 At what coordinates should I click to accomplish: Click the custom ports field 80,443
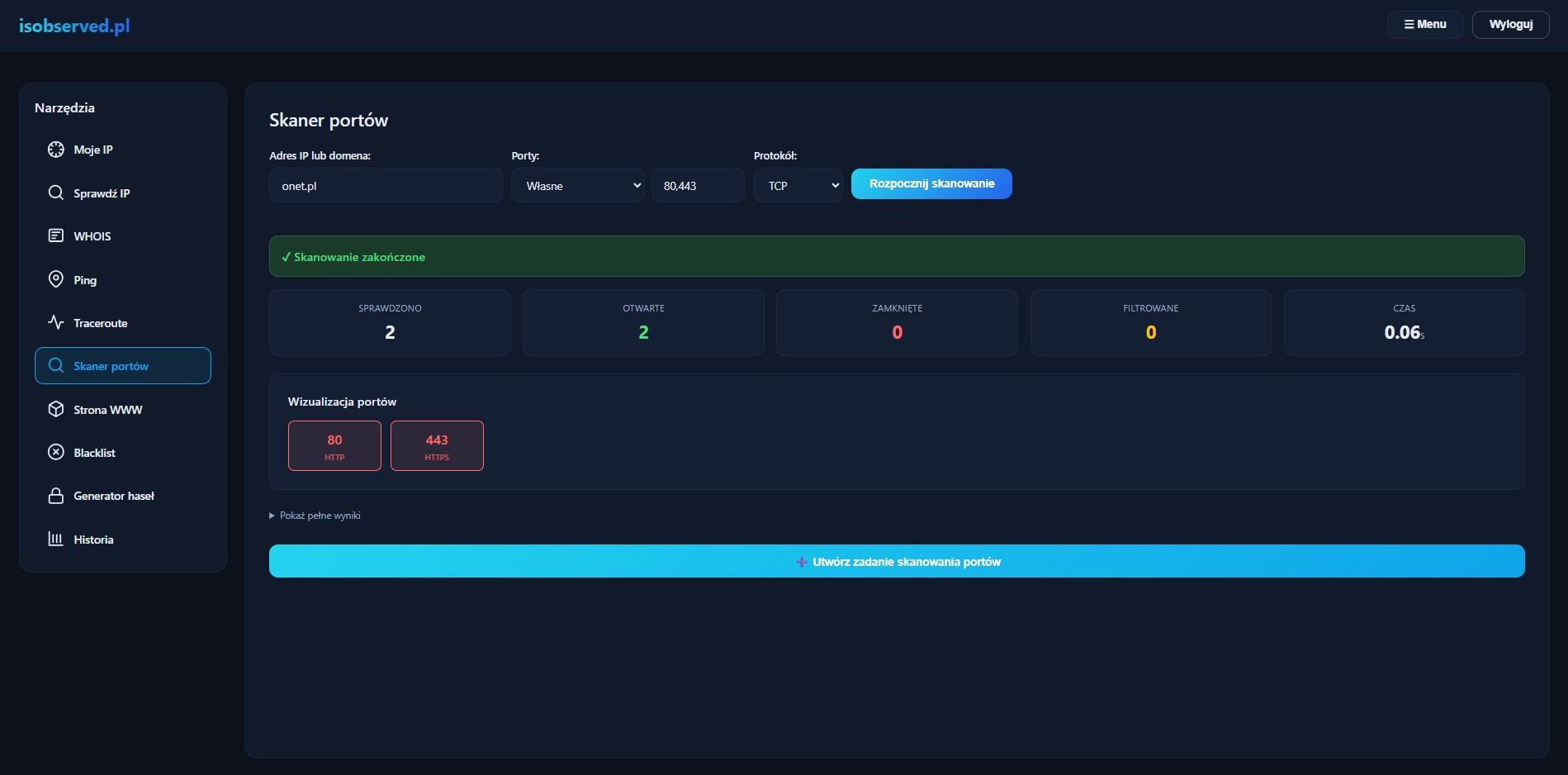click(698, 185)
